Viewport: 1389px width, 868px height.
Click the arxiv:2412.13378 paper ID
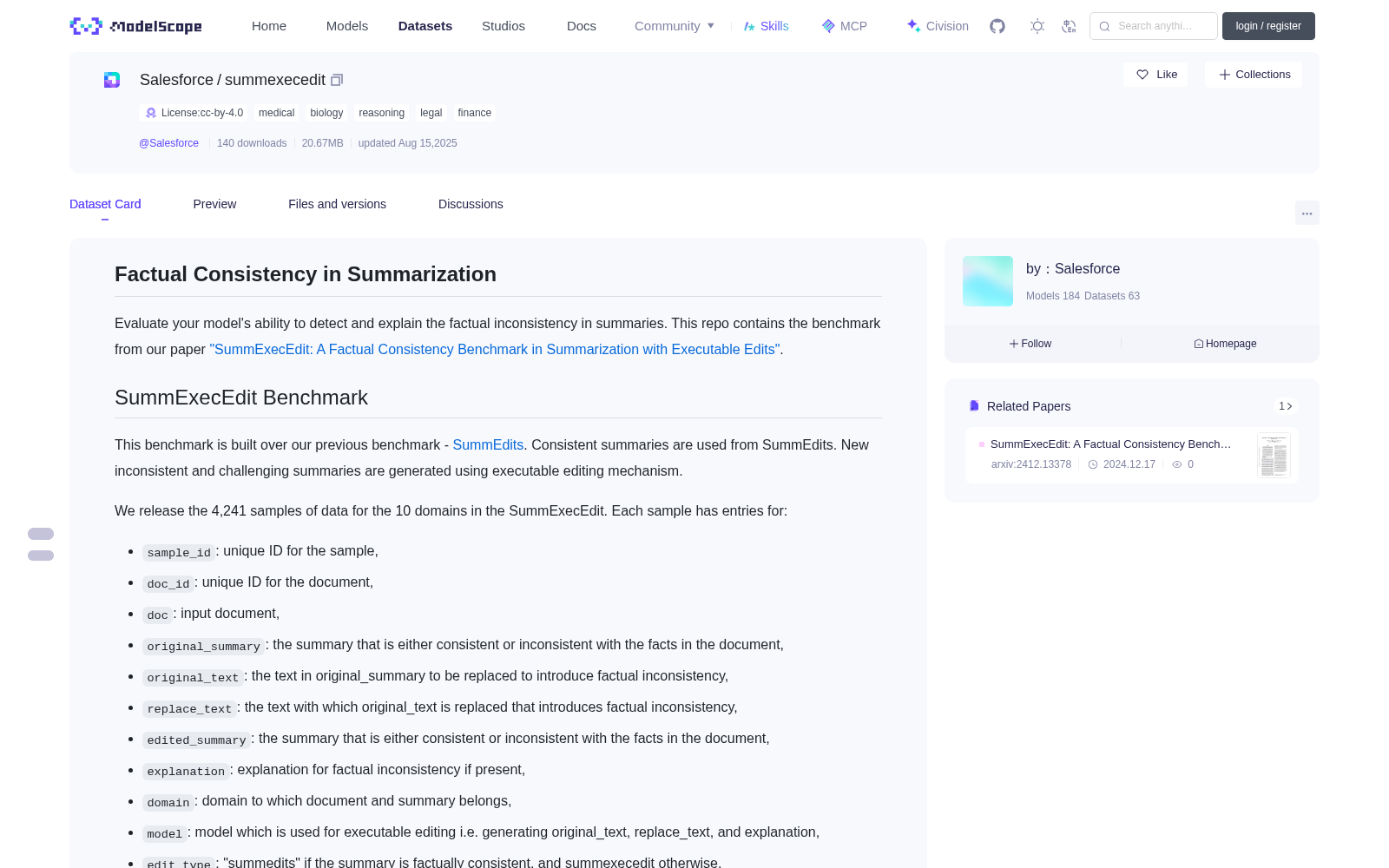(x=1031, y=464)
